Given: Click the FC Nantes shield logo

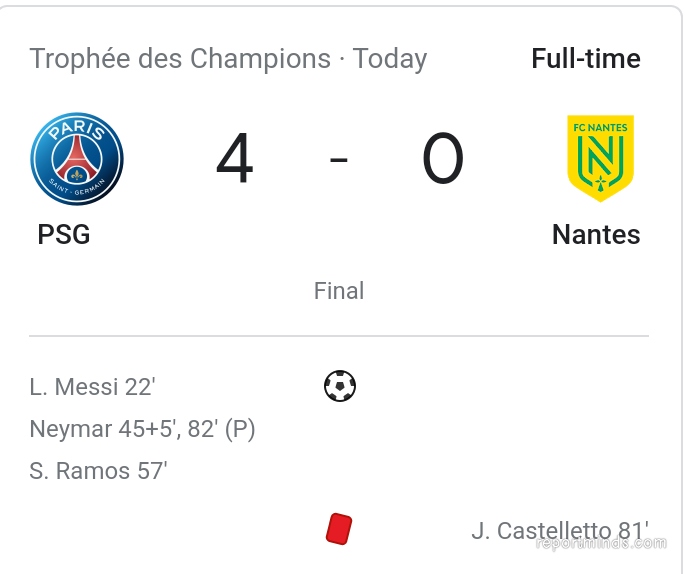Looking at the screenshot, I should [x=600, y=158].
